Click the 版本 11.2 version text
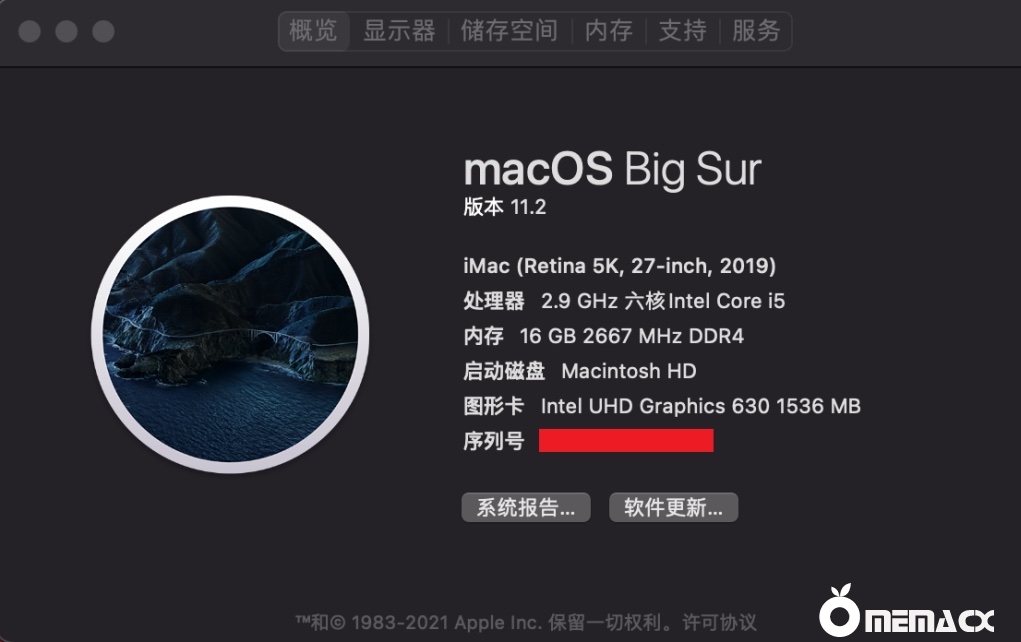This screenshot has height=642, width=1021. [505, 207]
